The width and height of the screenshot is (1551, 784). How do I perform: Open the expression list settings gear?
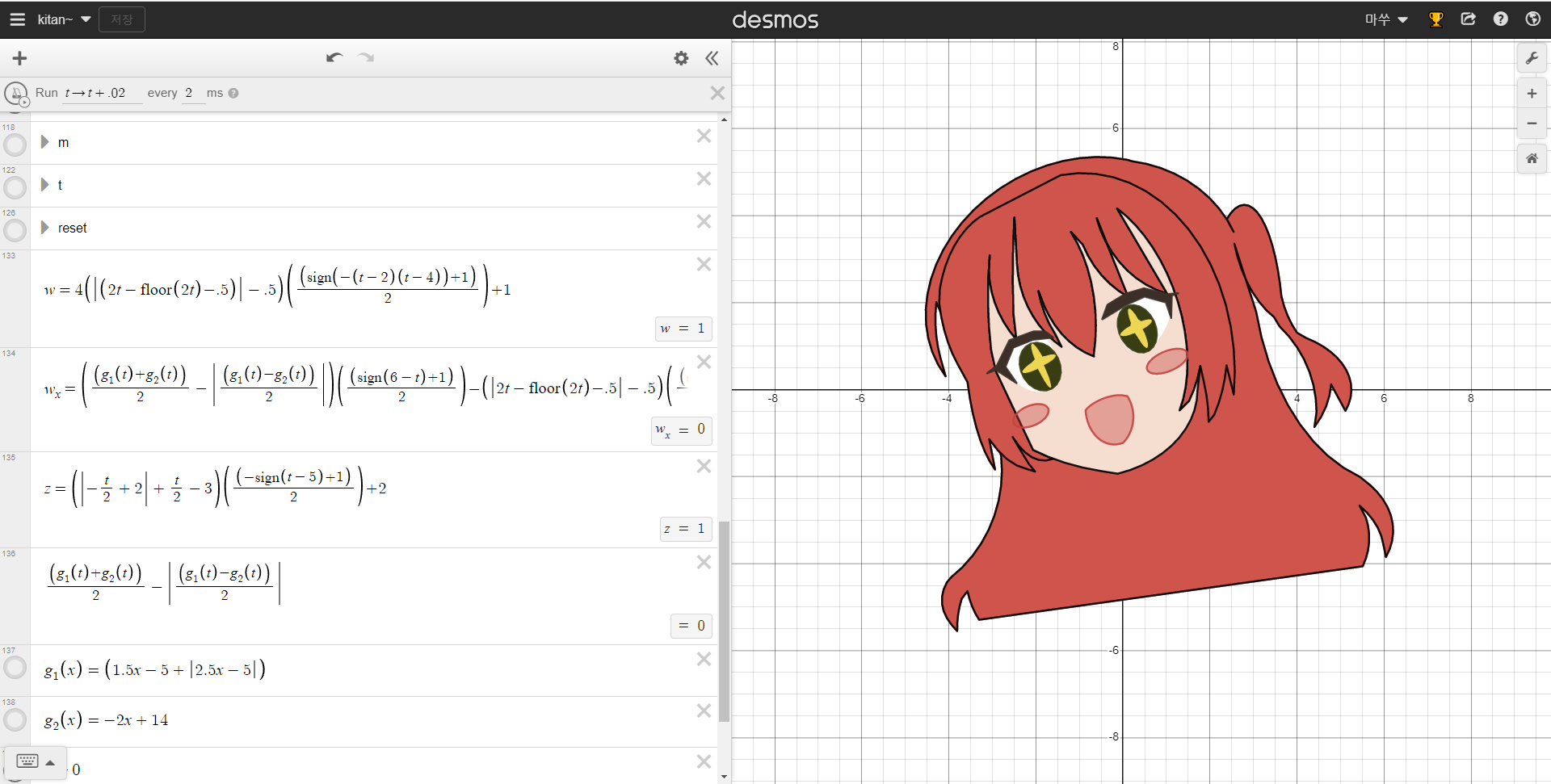click(681, 58)
